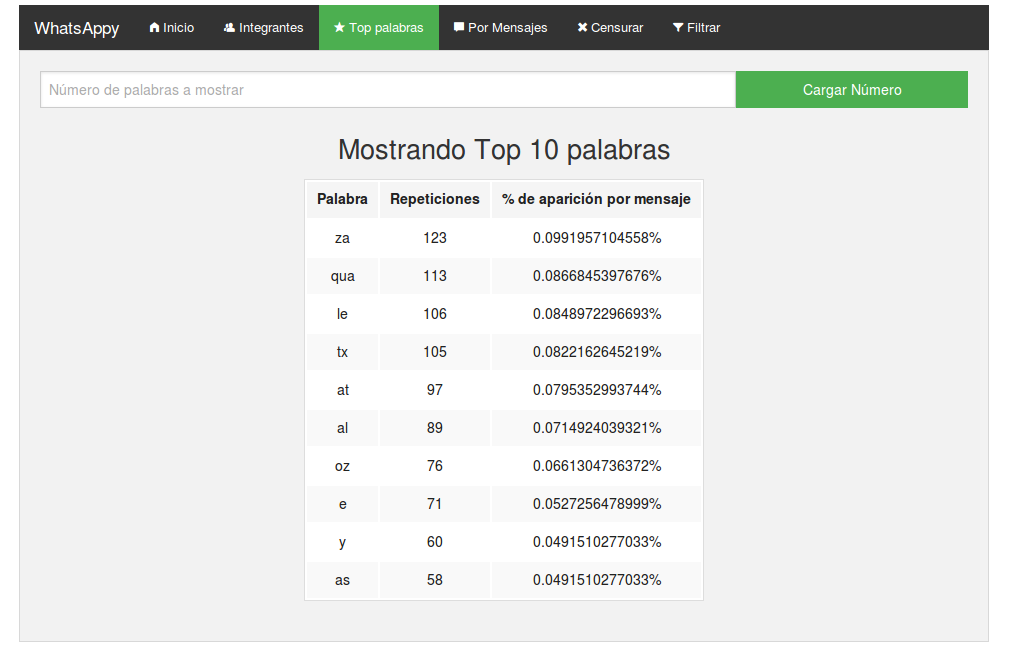The image size is (1022, 655).
Task: Select the word 'oz' in the table
Action: pos(342,466)
